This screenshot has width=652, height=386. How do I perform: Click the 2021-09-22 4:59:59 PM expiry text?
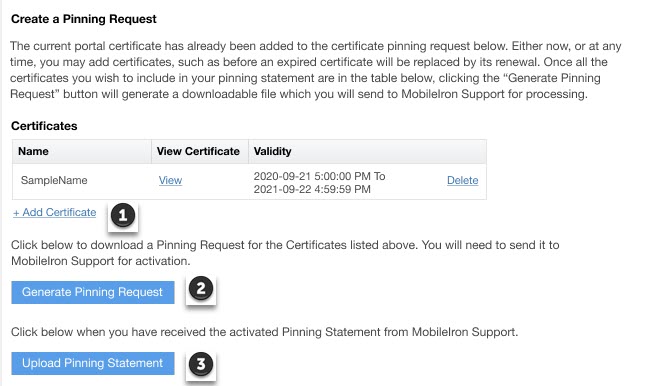312,189
